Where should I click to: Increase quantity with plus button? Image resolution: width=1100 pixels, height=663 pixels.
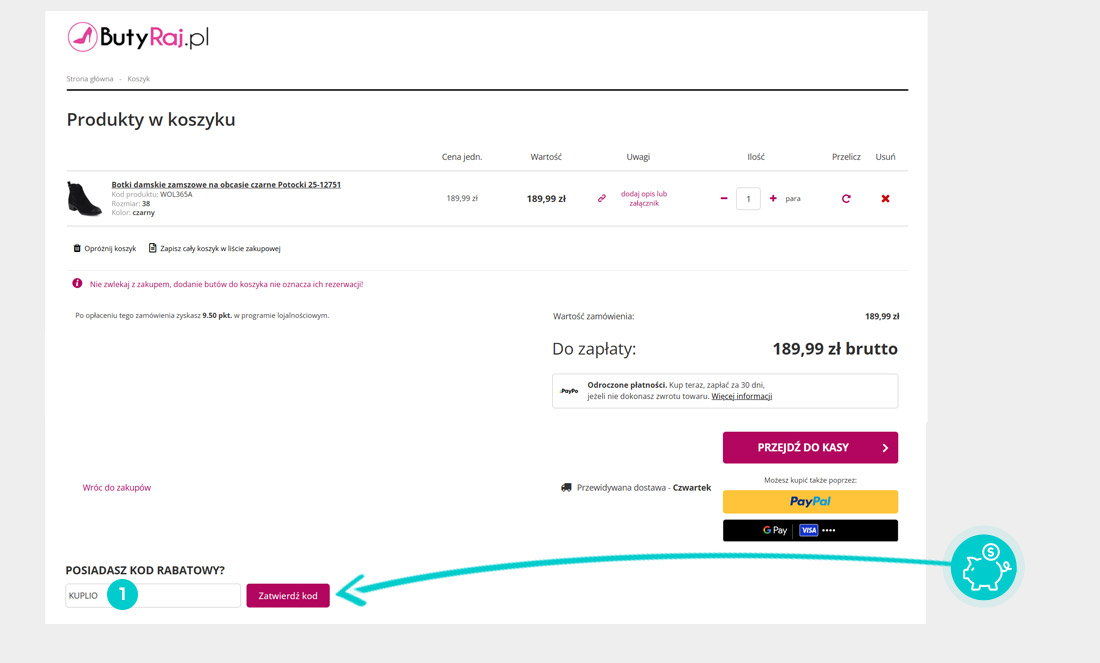tap(773, 199)
